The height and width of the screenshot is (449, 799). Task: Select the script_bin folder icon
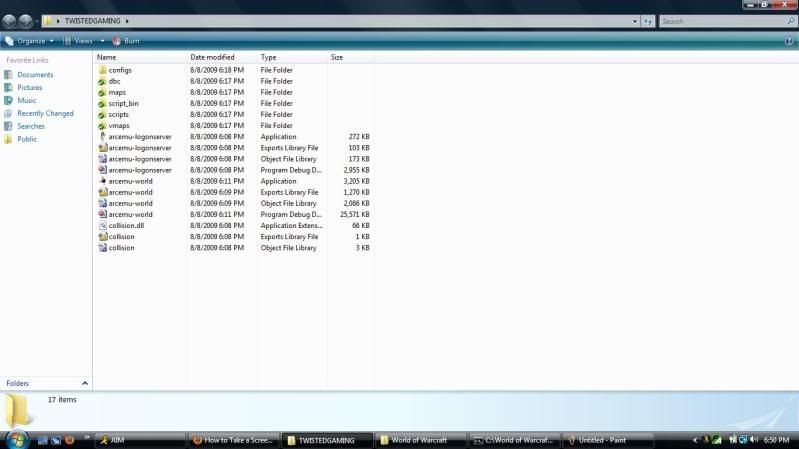[102, 103]
